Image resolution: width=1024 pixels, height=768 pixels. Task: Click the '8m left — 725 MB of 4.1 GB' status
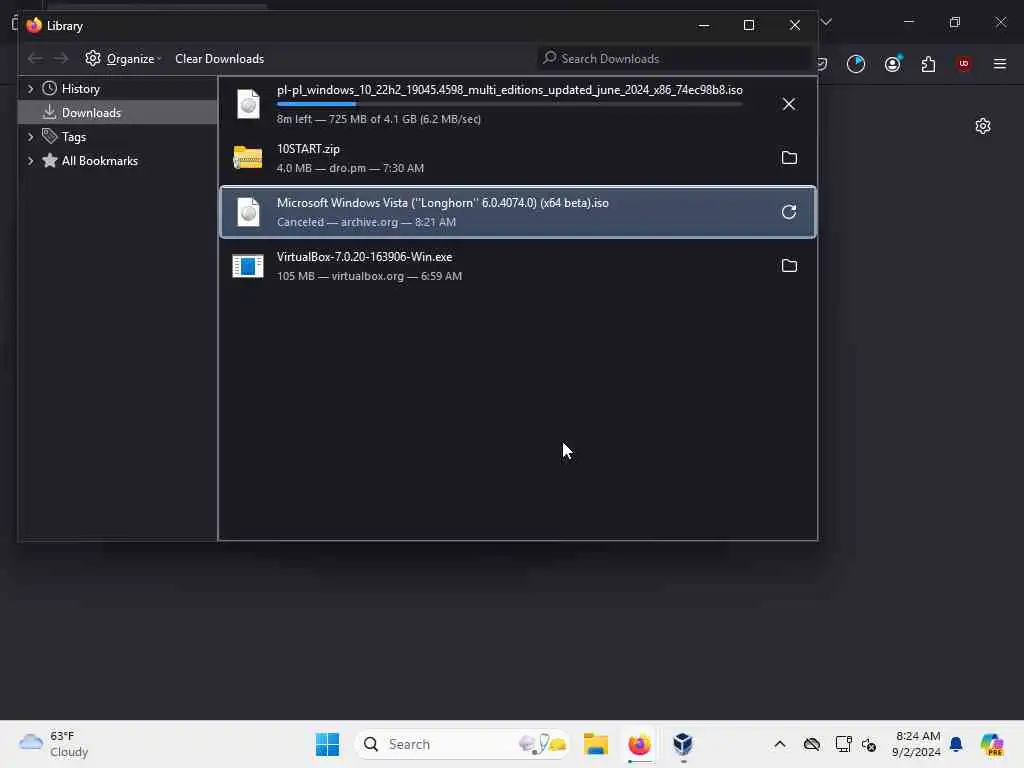click(379, 119)
